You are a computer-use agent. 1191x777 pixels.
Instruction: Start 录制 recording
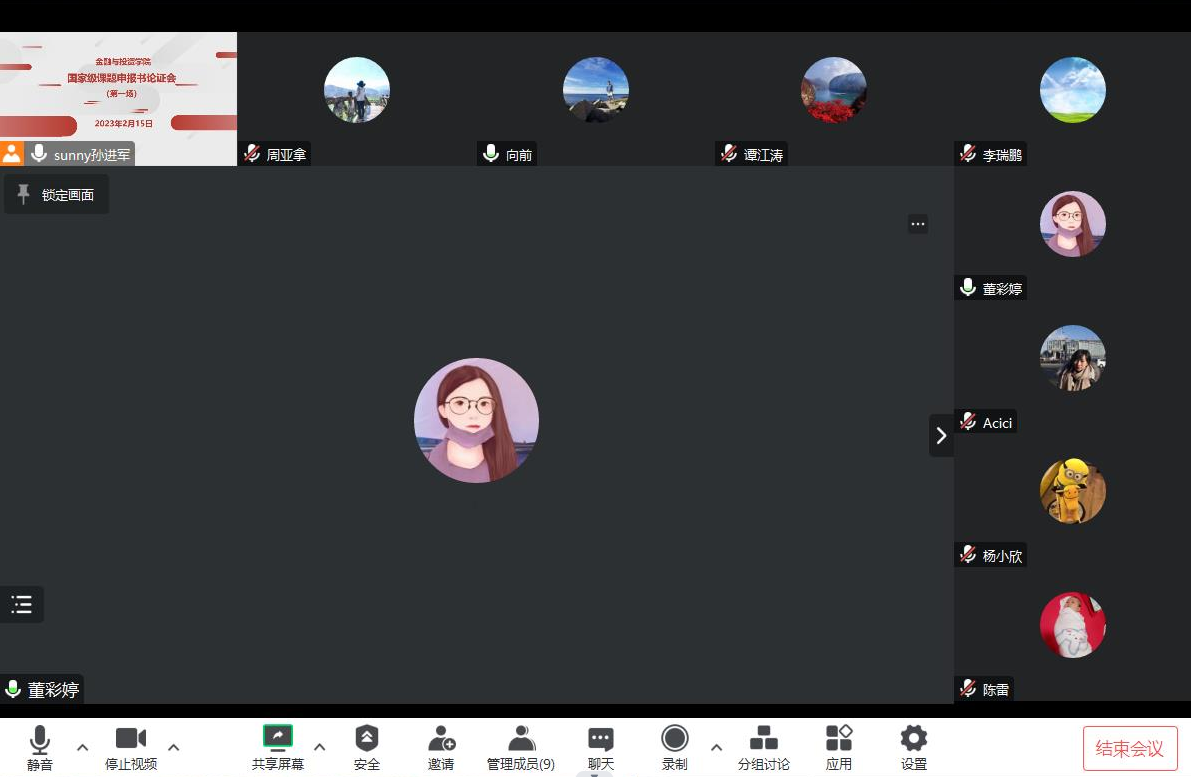point(675,740)
